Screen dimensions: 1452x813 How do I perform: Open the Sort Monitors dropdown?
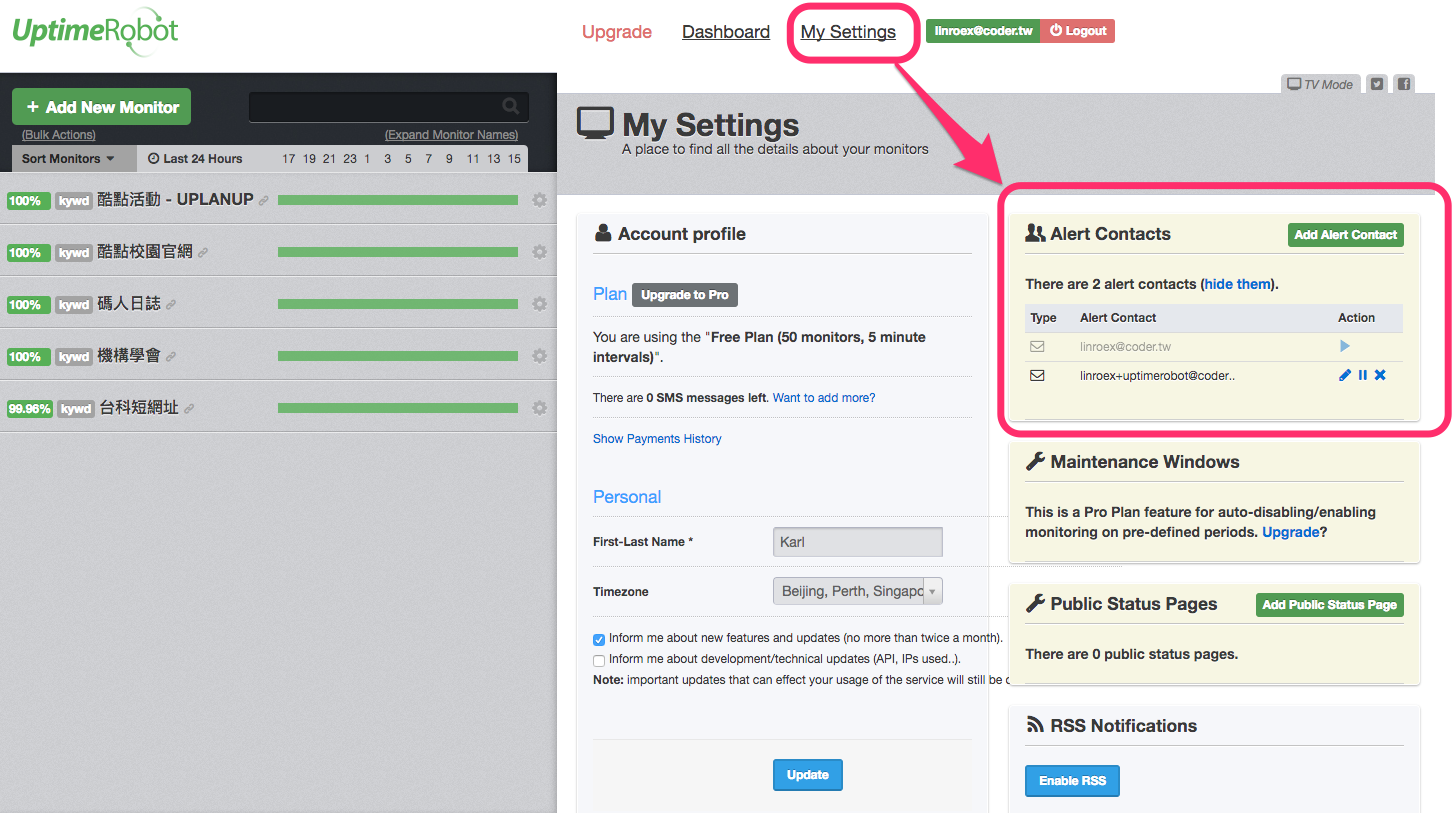[x=68, y=159]
